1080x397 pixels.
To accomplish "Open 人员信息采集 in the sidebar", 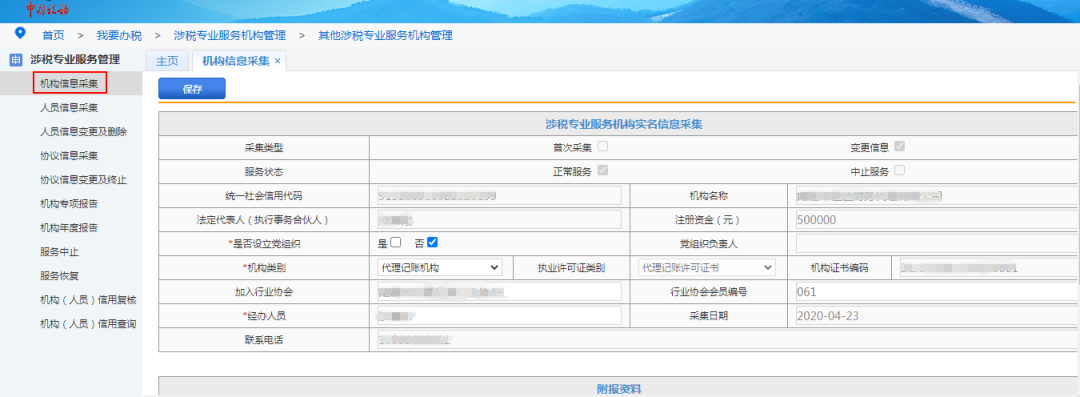I will pyautogui.click(x=69, y=108).
